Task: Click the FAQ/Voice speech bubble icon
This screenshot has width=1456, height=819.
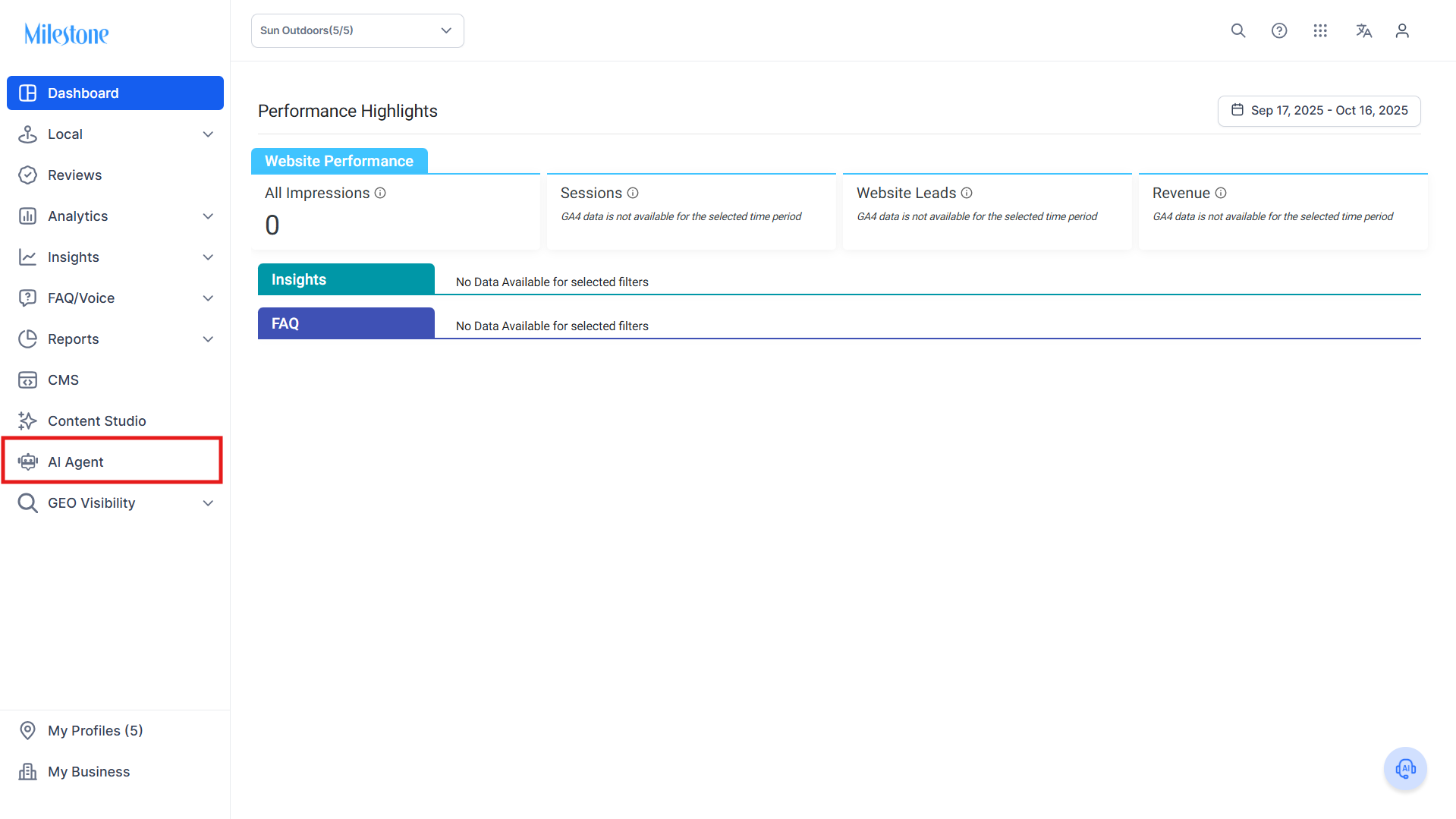Action: click(28, 298)
